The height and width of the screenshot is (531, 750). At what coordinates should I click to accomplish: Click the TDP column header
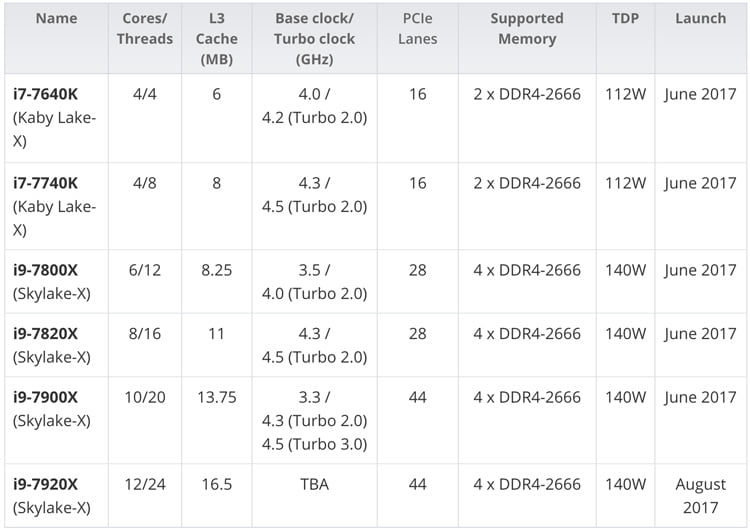tap(626, 19)
